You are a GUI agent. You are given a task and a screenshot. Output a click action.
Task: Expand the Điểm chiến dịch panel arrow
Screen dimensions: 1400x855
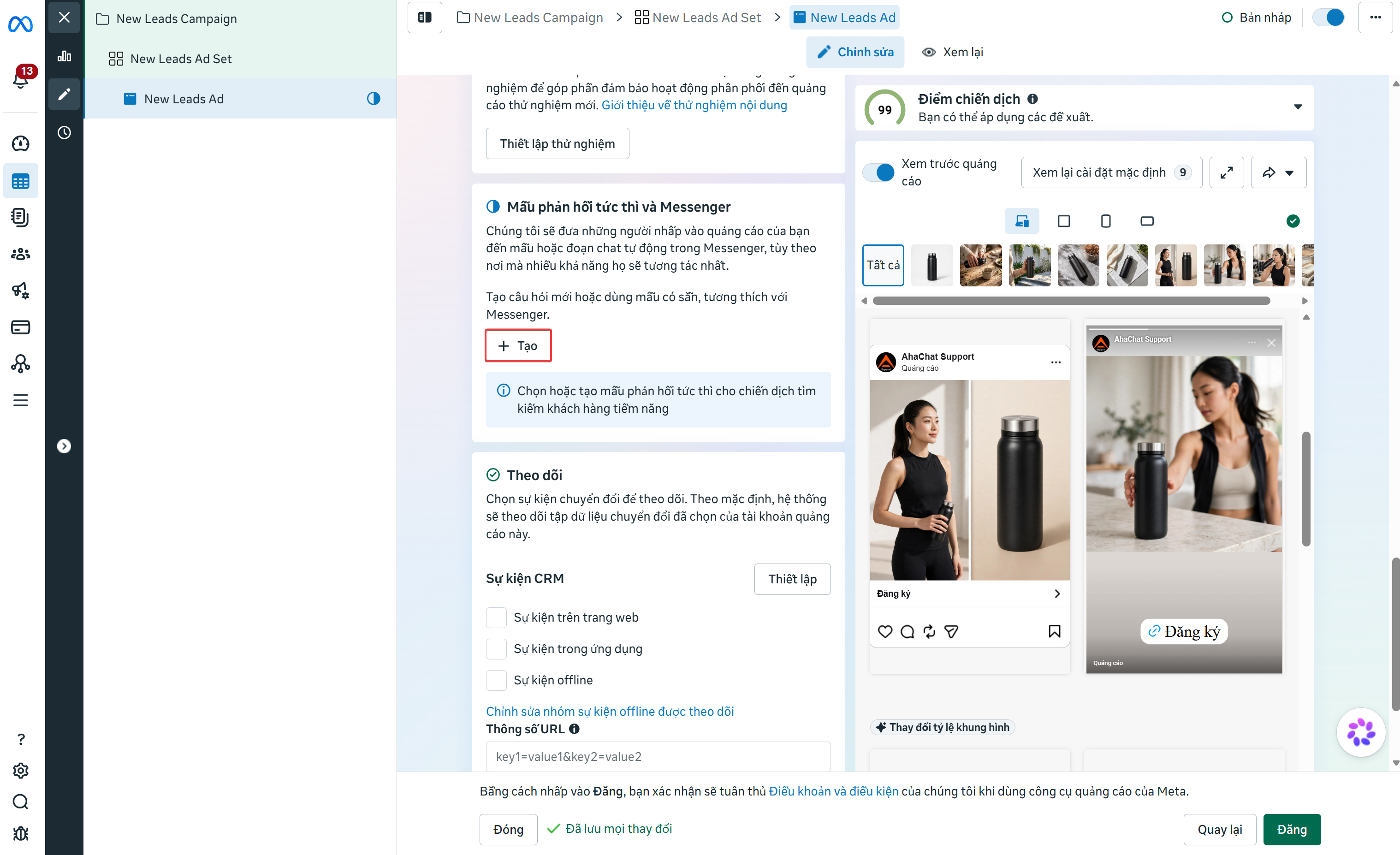[x=1298, y=107]
